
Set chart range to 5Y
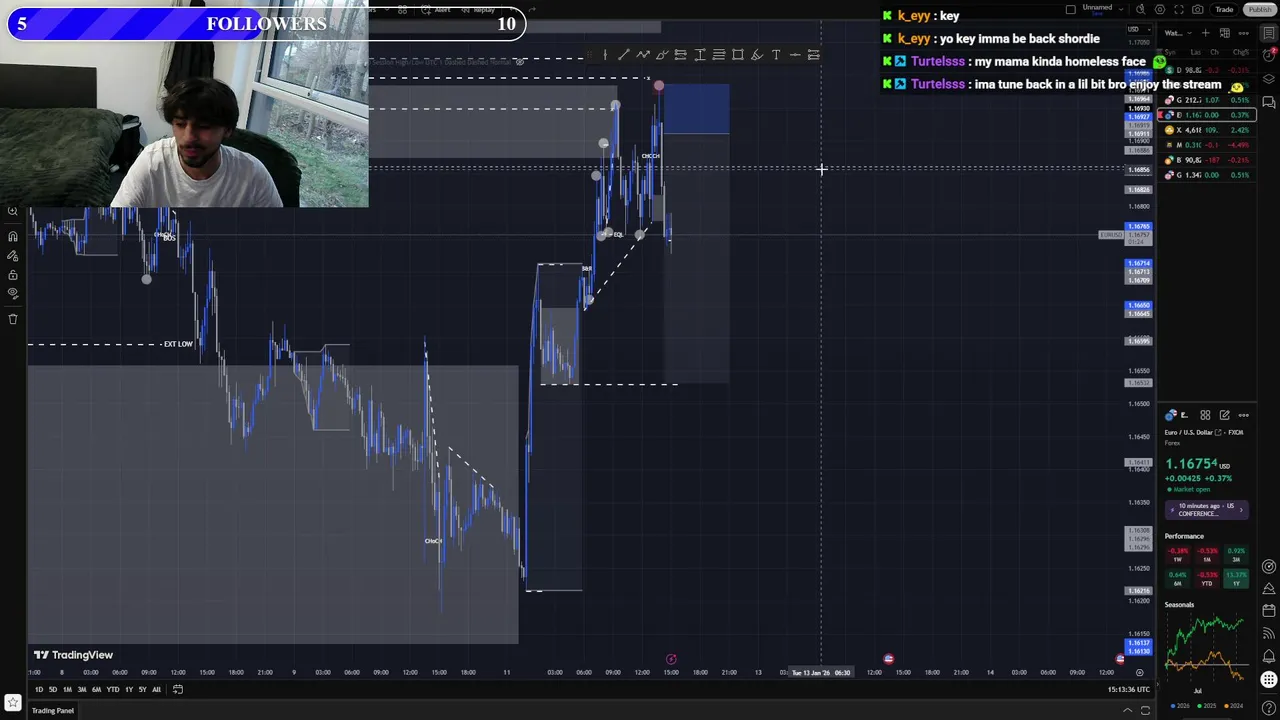(x=142, y=689)
